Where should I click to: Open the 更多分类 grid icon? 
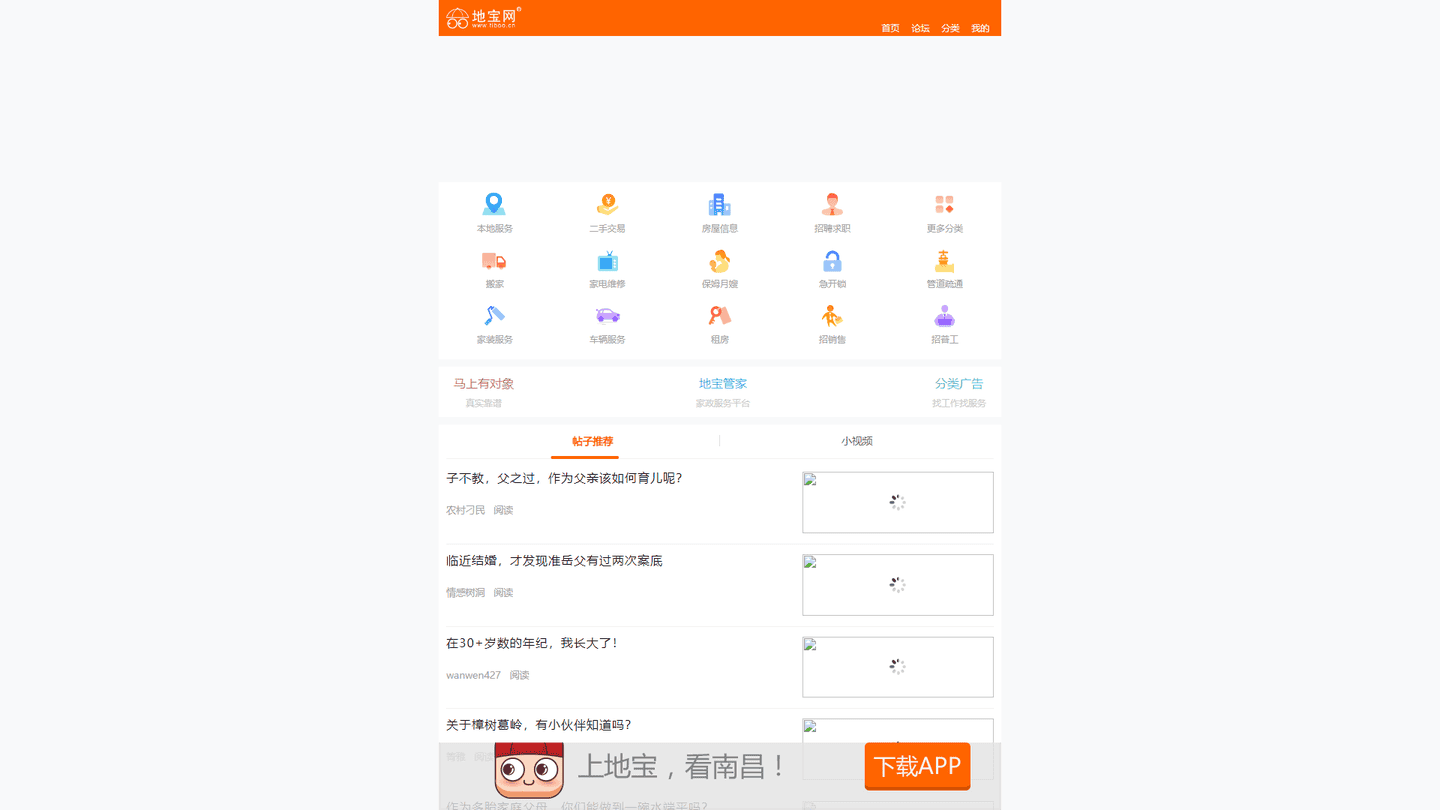pos(944,204)
